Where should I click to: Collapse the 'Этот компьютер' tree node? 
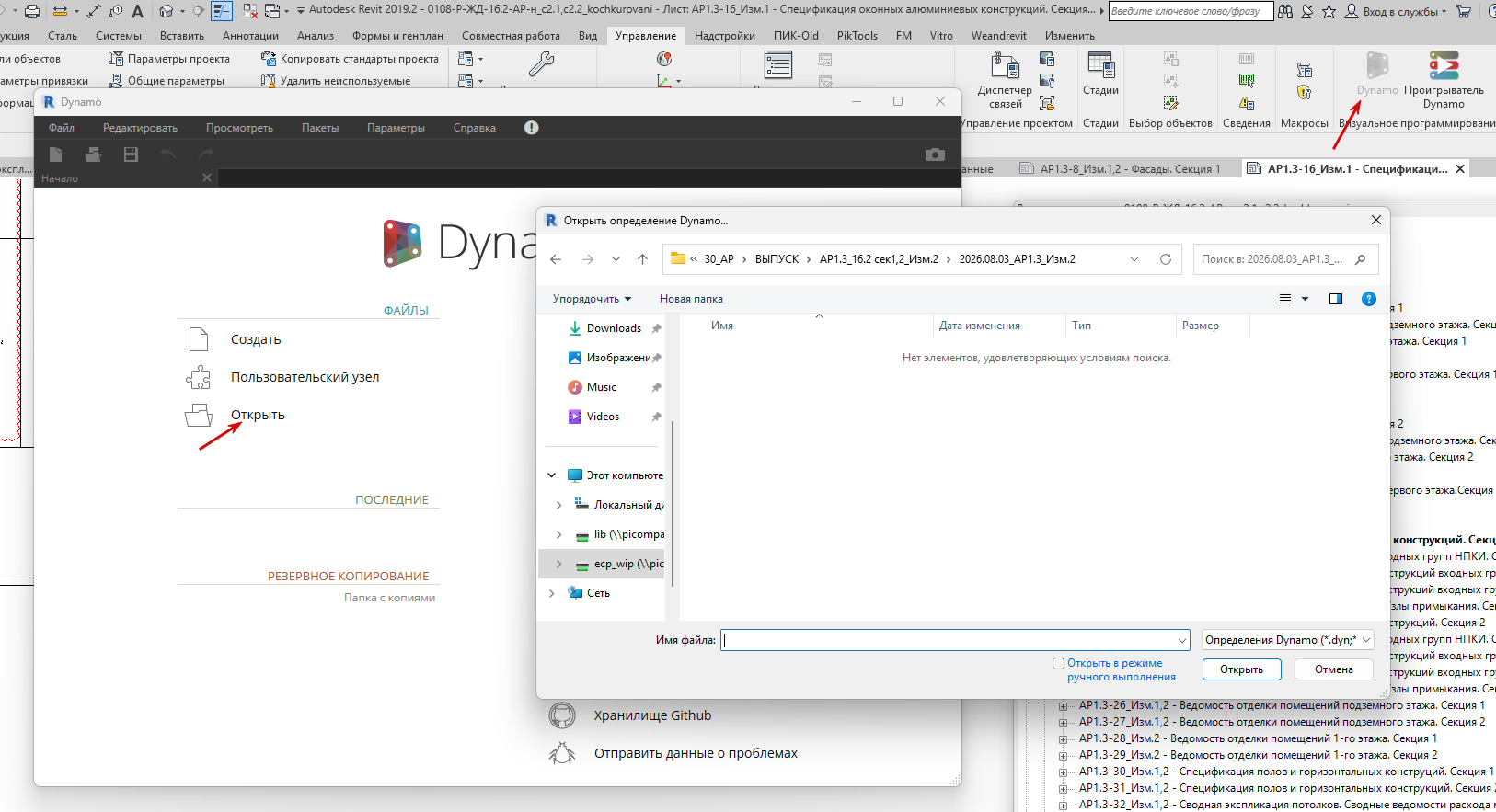[x=551, y=475]
